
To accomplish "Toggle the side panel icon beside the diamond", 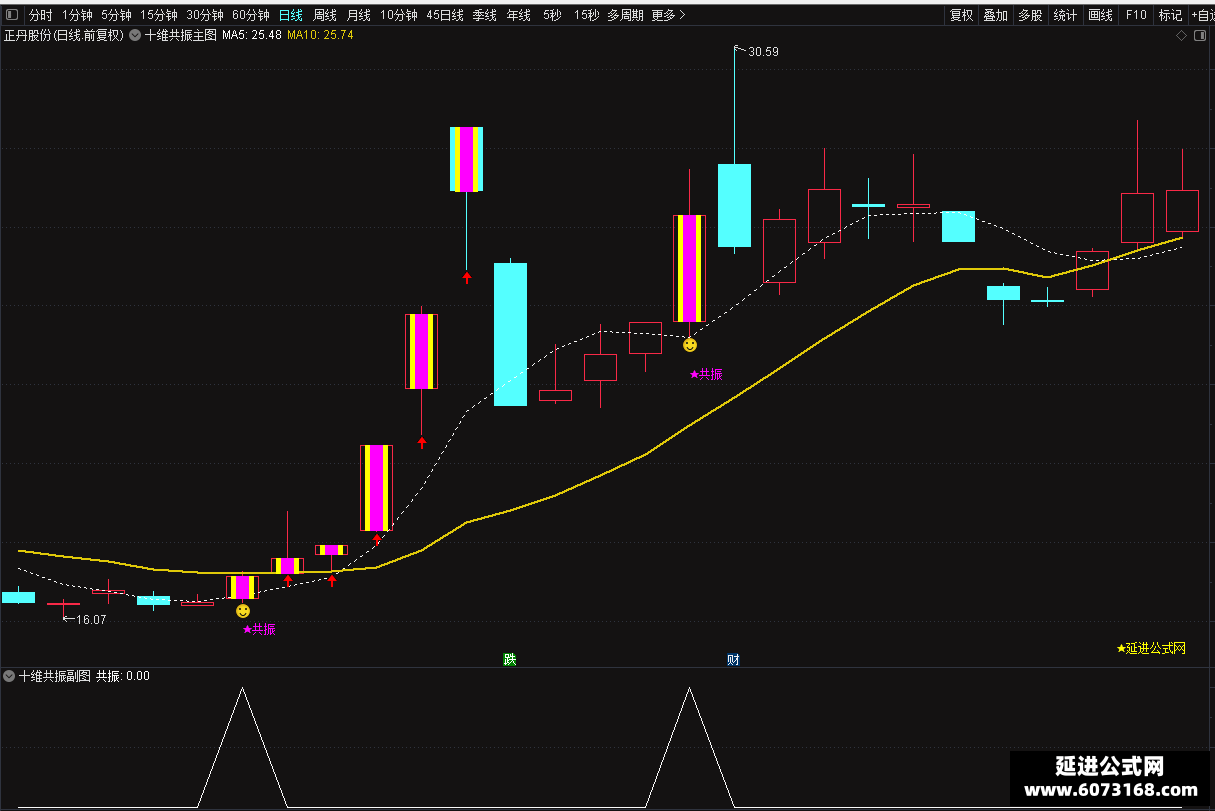I will pyautogui.click(x=1199, y=35).
